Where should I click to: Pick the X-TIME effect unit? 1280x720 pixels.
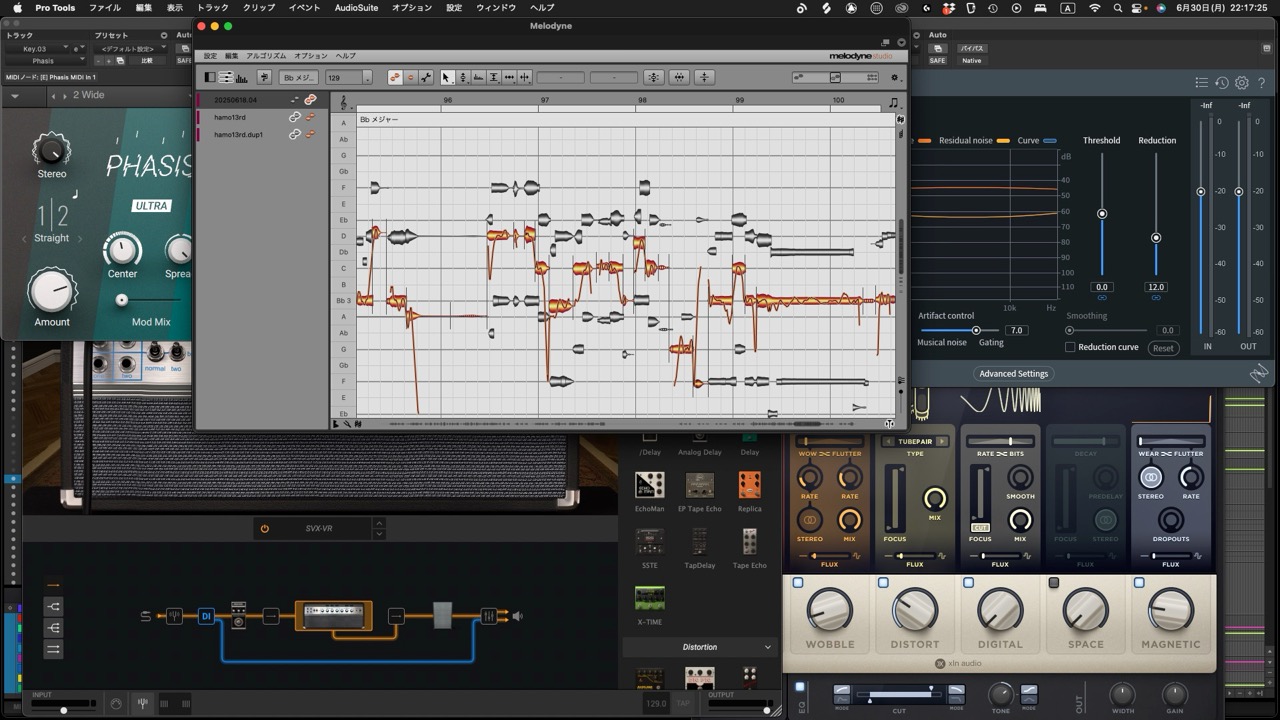point(650,598)
